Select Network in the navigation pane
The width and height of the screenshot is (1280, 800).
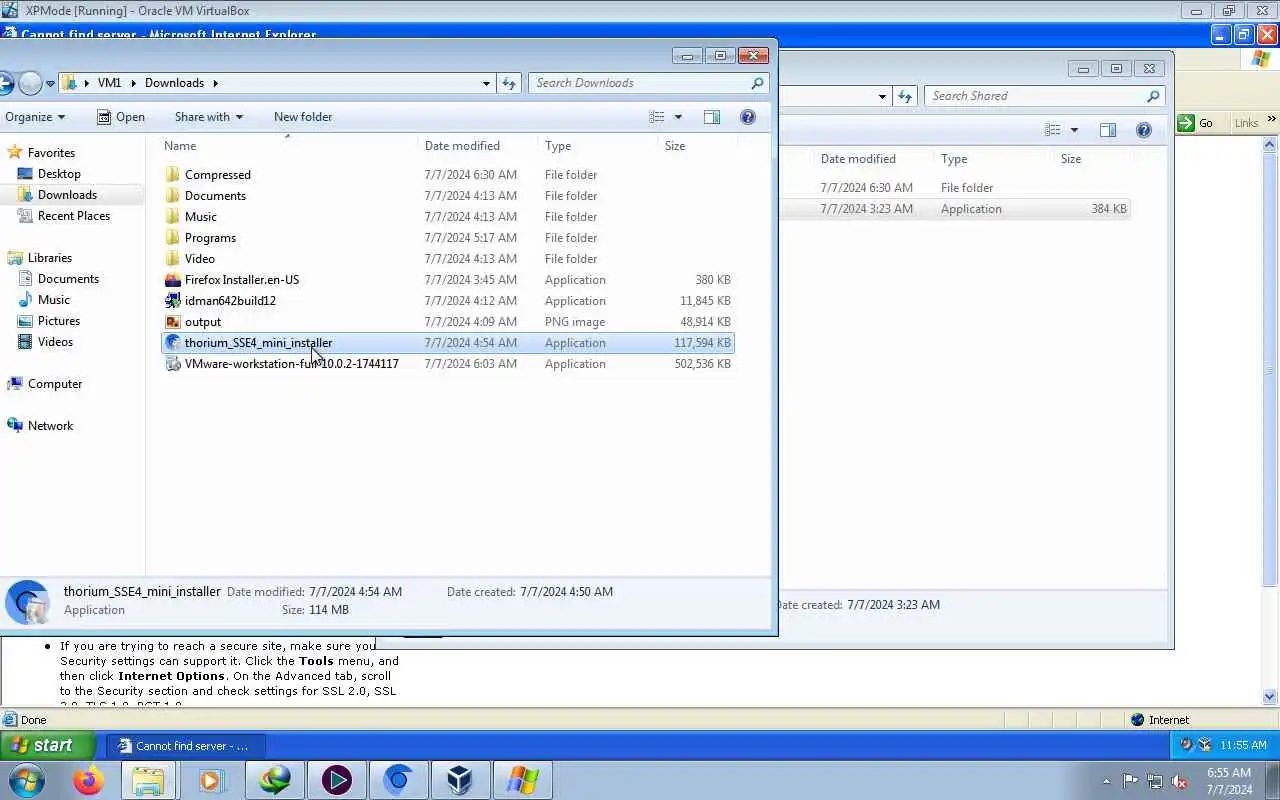tap(50, 426)
